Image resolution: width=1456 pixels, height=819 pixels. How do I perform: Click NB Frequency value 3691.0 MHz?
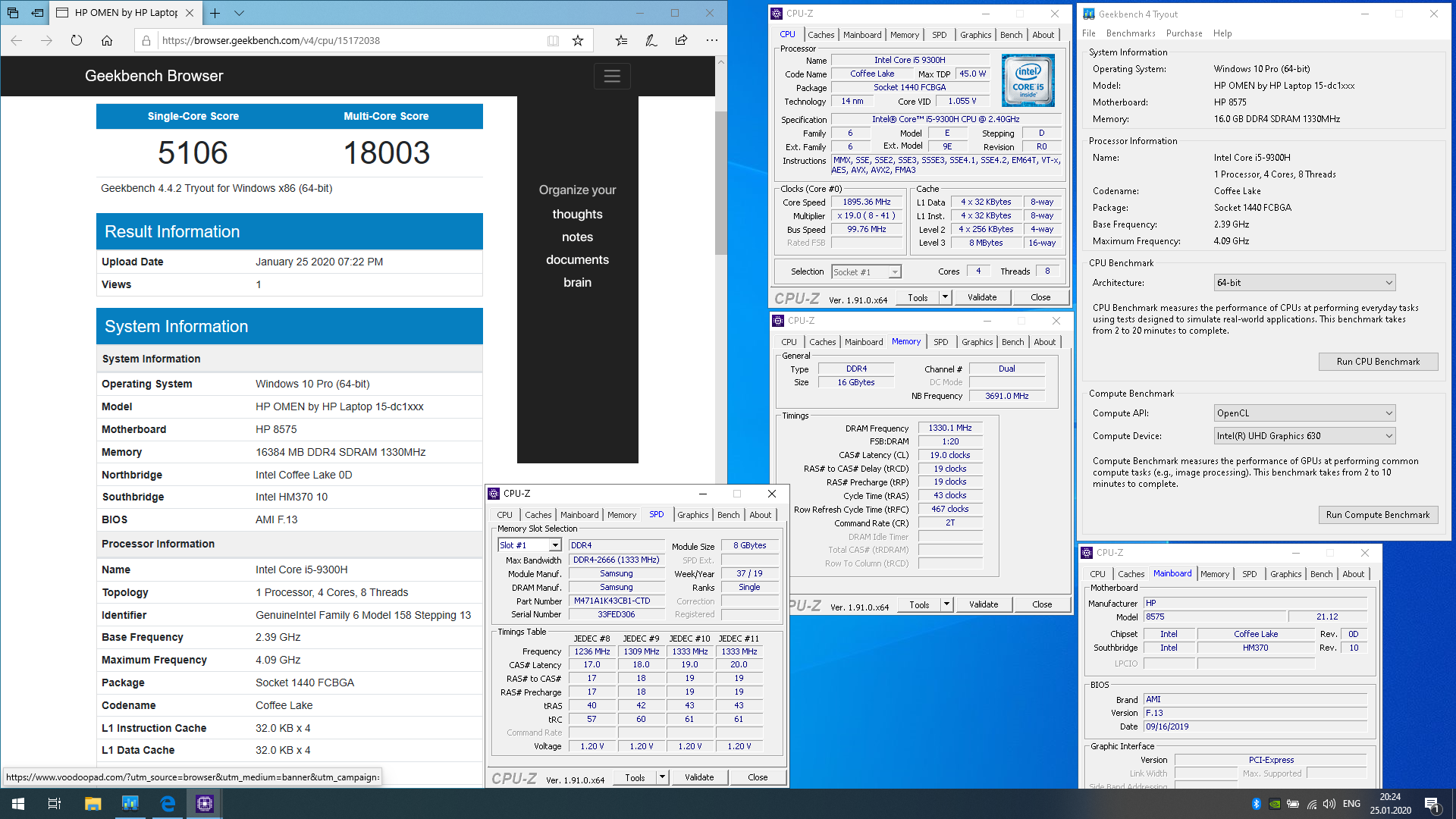pos(1006,396)
